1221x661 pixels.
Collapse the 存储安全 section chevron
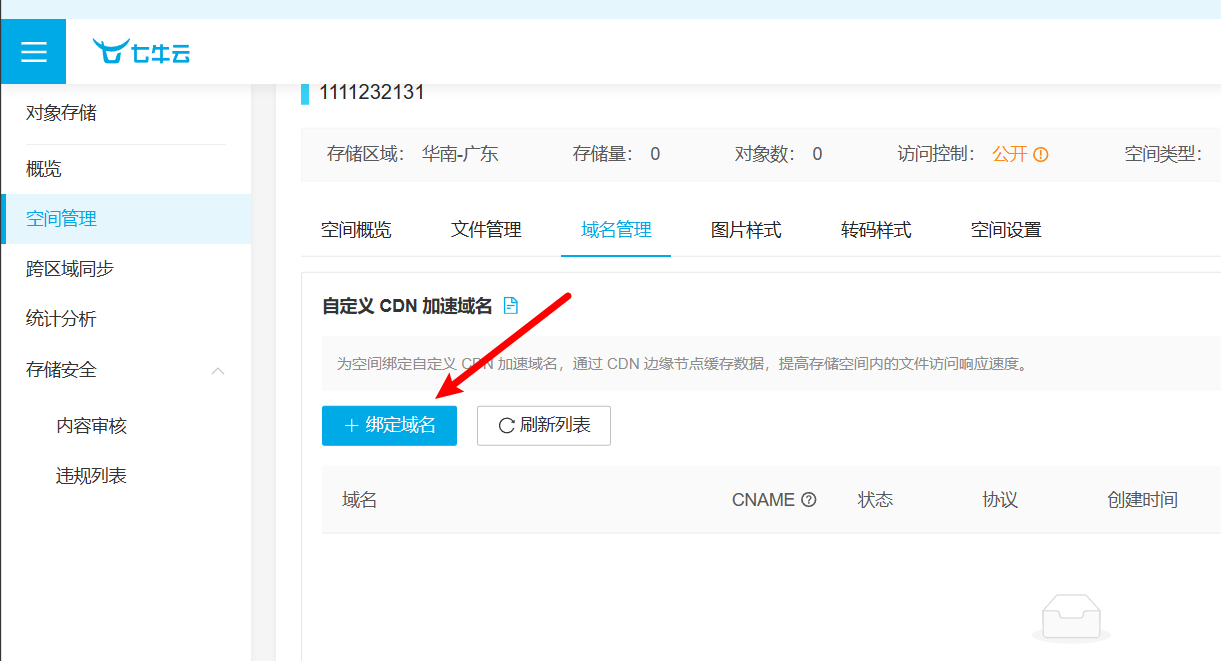[x=218, y=371]
